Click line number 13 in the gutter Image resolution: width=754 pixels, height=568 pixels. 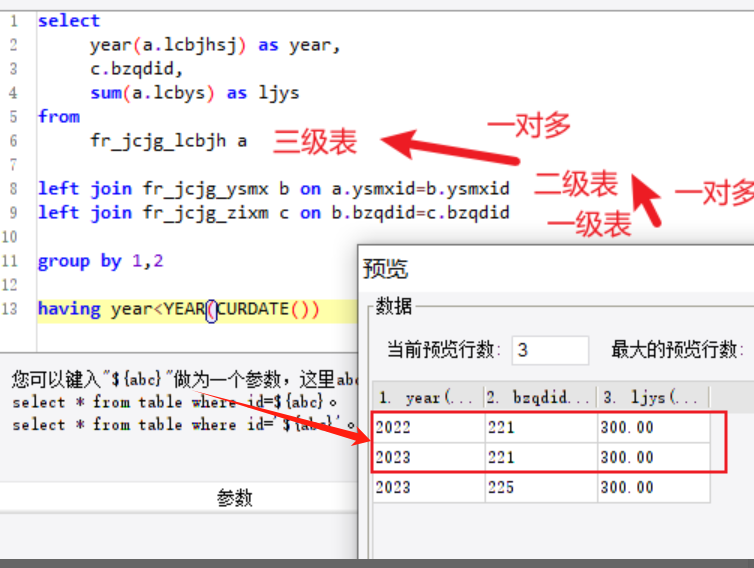pos(11,309)
